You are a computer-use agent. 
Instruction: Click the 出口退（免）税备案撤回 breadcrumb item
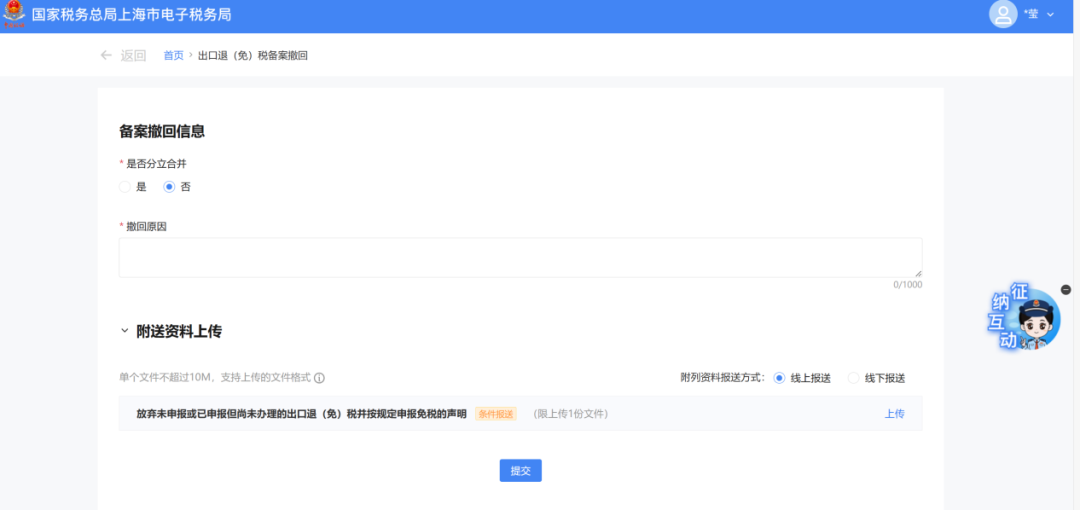[x=253, y=56]
